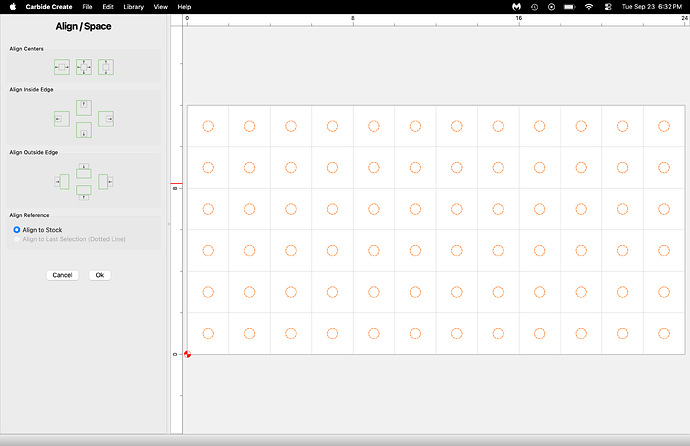The width and height of the screenshot is (690, 446).
Task: Align to inside bottom edge
Action: [84, 130]
